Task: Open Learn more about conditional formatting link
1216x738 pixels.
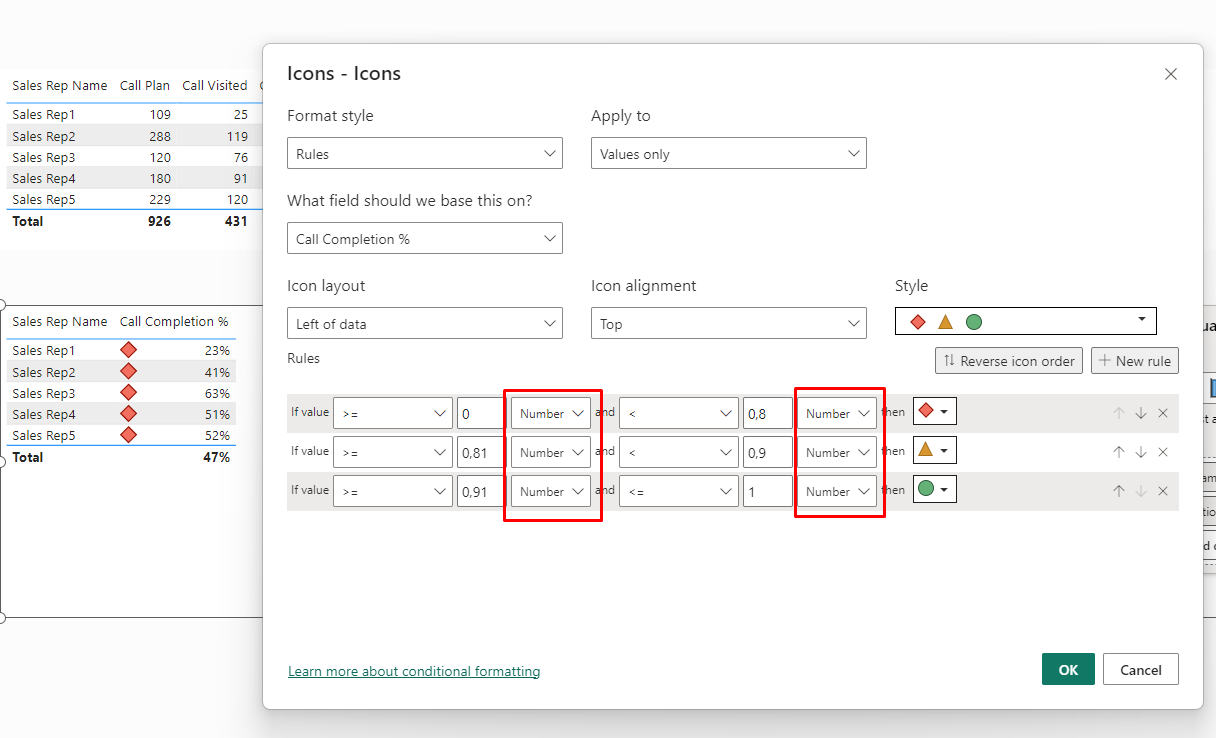Action: [x=414, y=671]
